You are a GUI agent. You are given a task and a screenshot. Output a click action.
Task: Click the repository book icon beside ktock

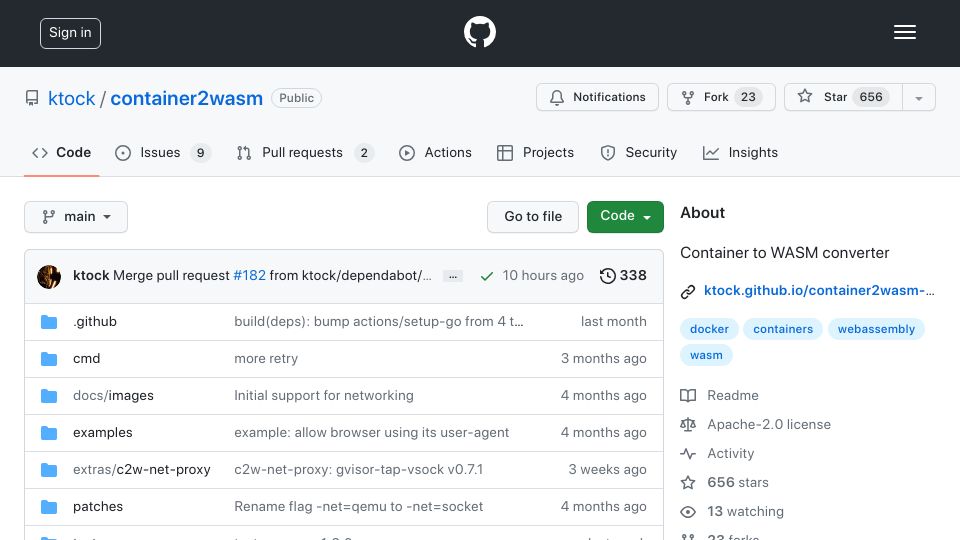(32, 98)
